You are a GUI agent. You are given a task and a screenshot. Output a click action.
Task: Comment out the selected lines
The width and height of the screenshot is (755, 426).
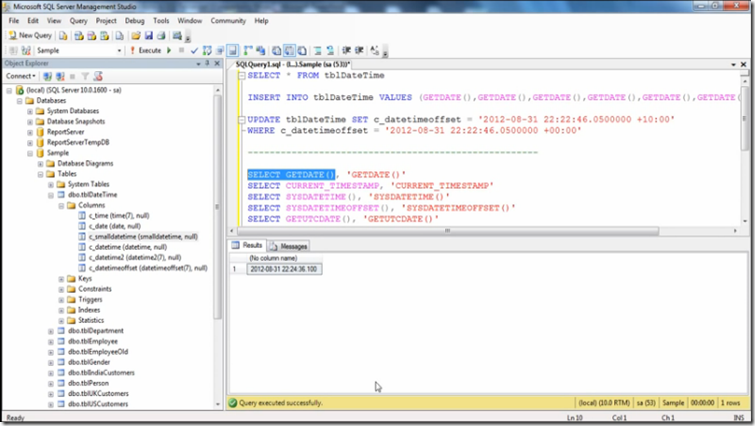click(318, 51)
